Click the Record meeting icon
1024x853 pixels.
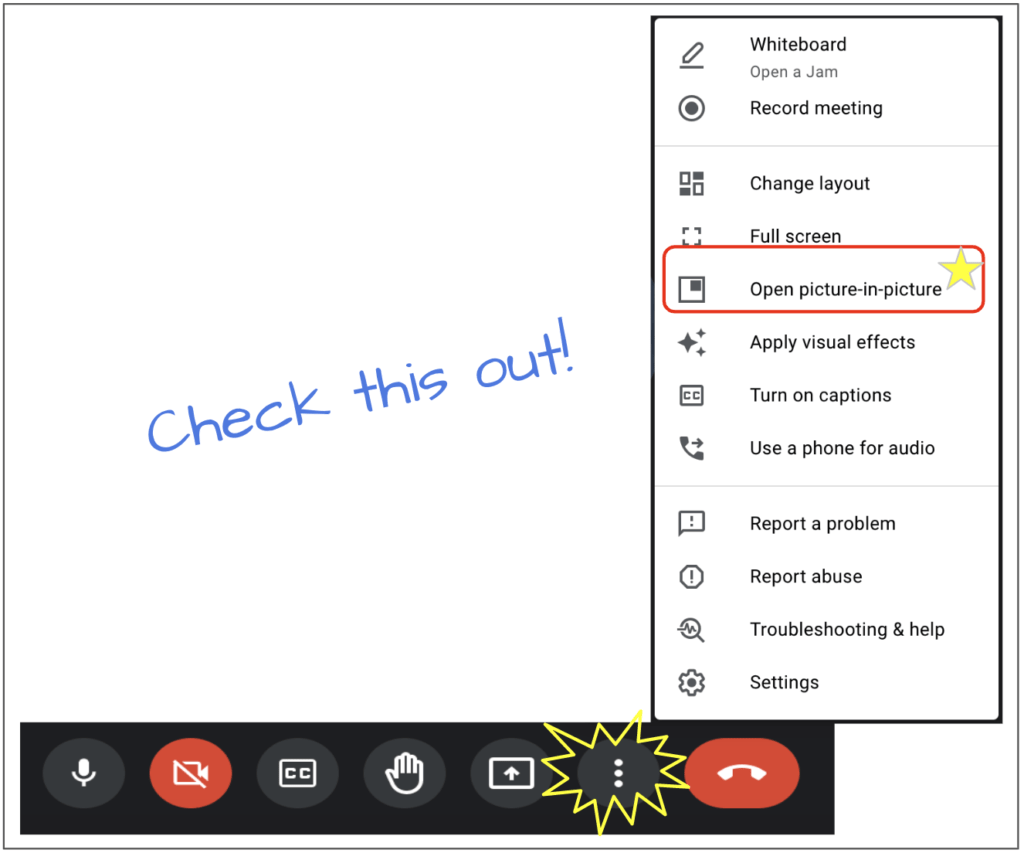(x=691, y=108)
